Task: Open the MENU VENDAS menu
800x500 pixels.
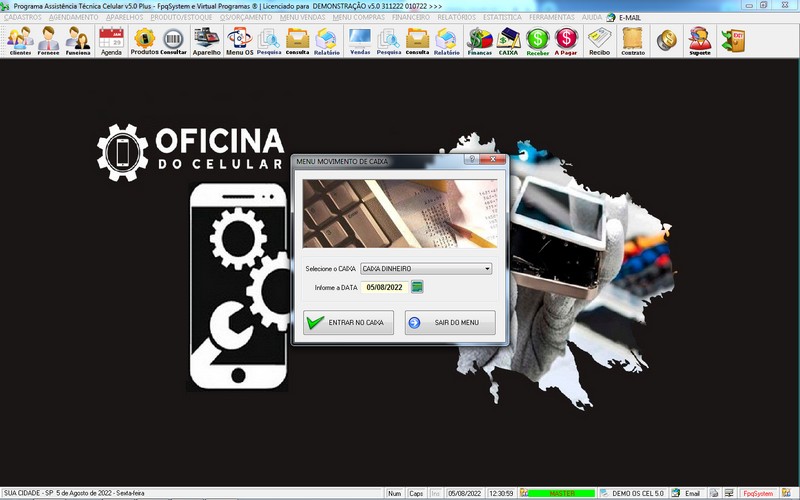Action: pos(303,17)
